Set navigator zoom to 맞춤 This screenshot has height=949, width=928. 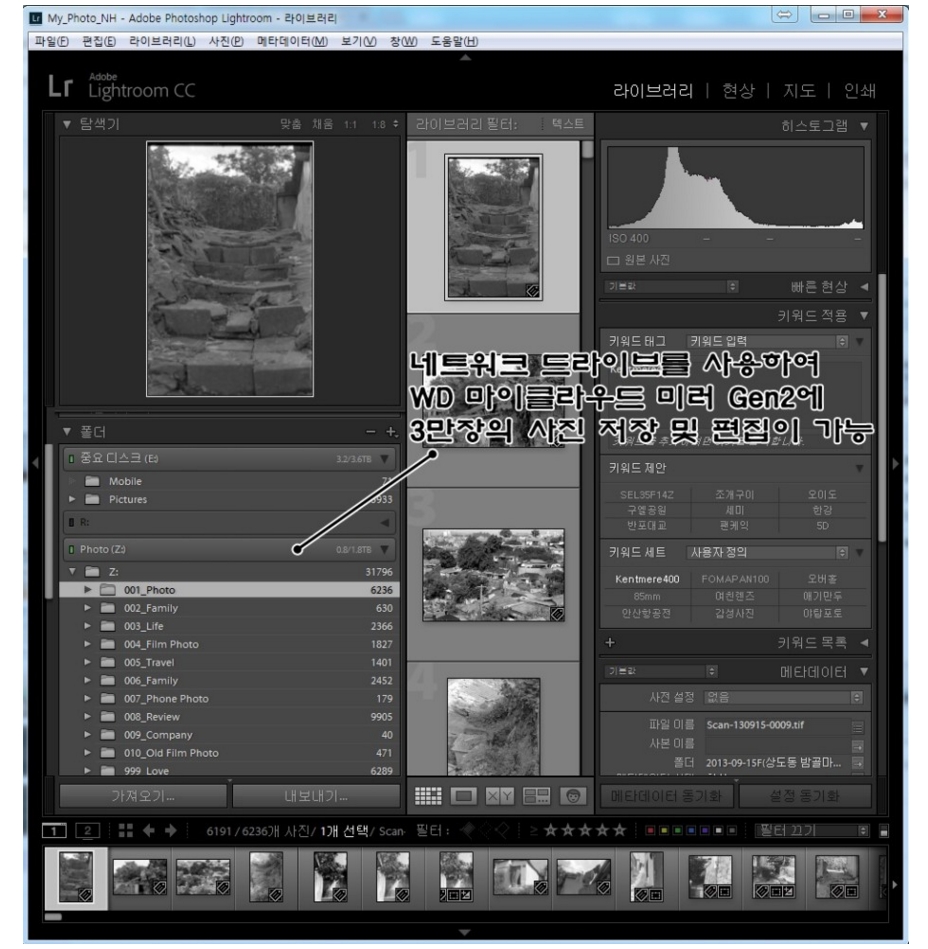pyautogui.click(x=291, y=124)
